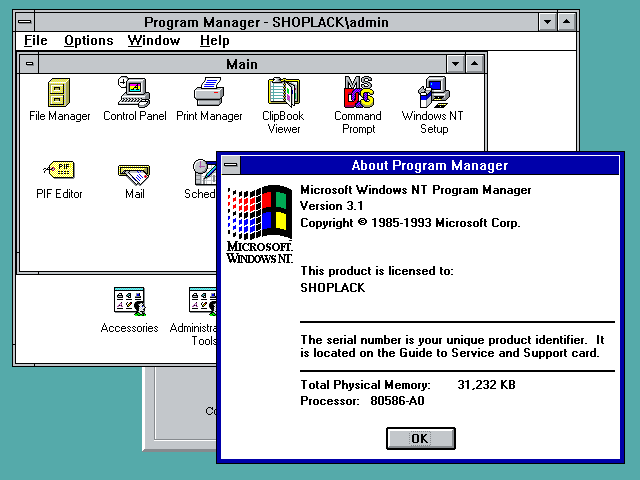This screenshot has height=480, width=640.
Task: Open the Options menu
Action: click(x=89, y=40)
